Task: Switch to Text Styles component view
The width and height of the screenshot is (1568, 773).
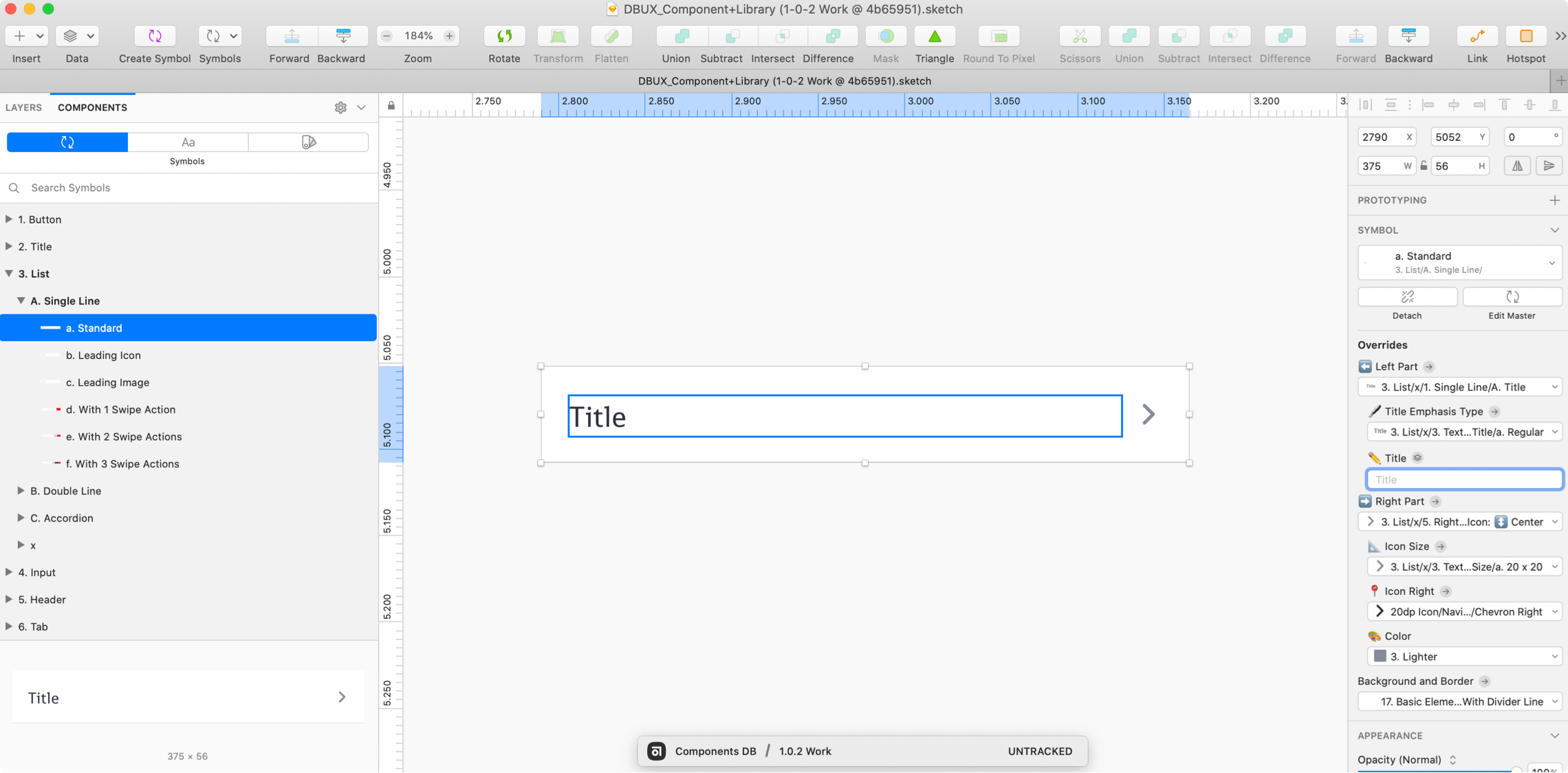Action: pos(188,142)
